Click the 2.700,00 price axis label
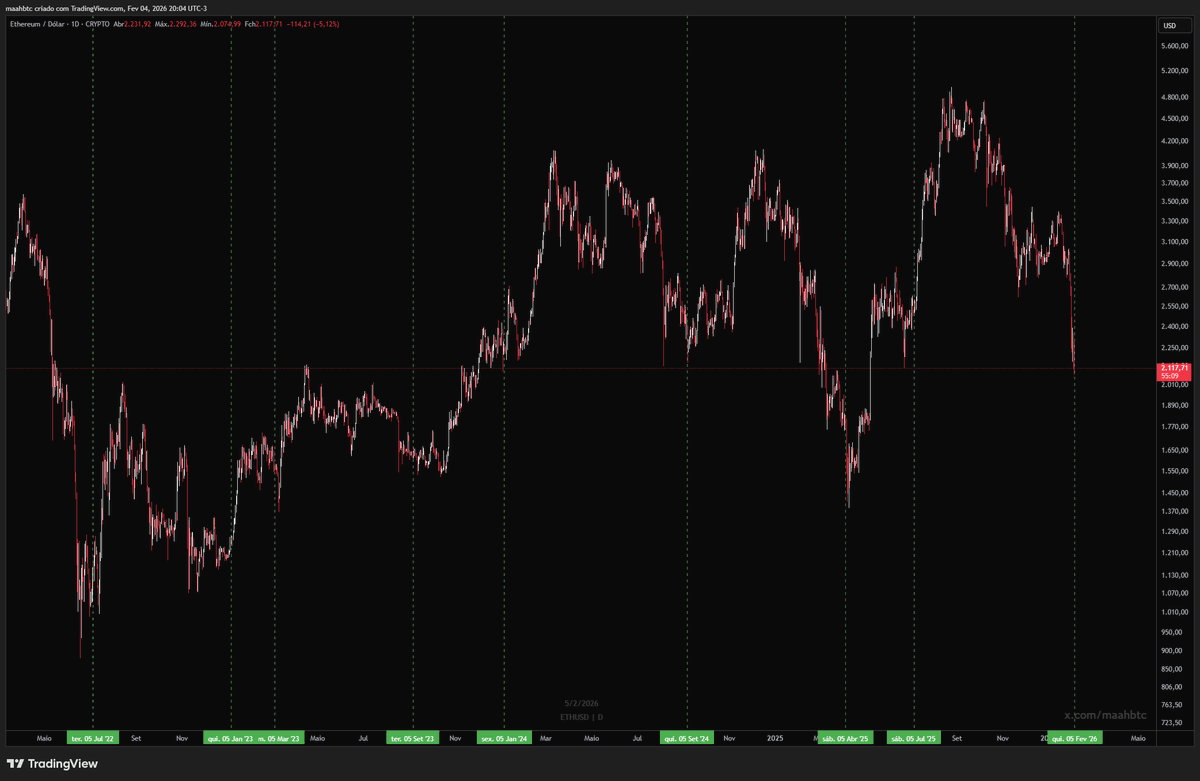 1174,287
